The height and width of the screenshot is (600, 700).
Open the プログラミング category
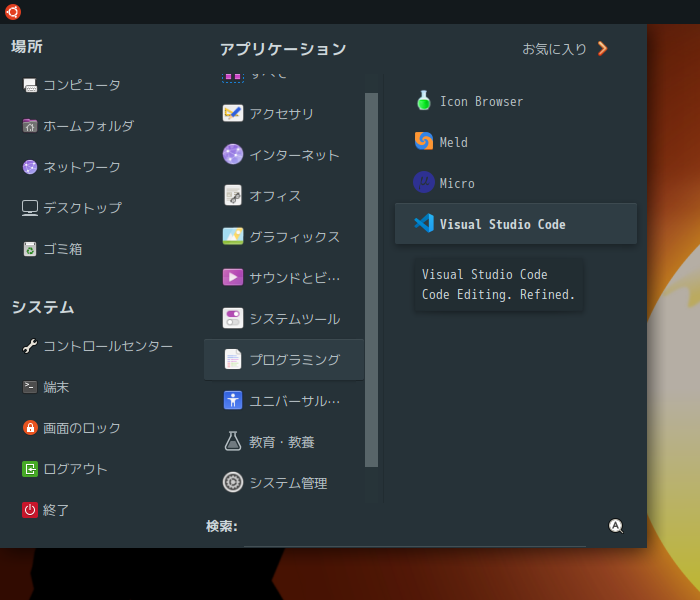(x=283, y=359)
